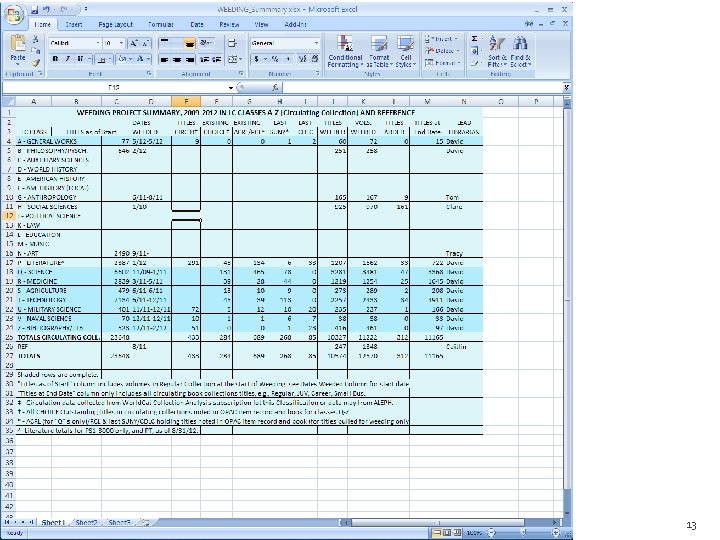The image size is (720, 540).
Task: Increase the font size
Action: coord(133,43)
